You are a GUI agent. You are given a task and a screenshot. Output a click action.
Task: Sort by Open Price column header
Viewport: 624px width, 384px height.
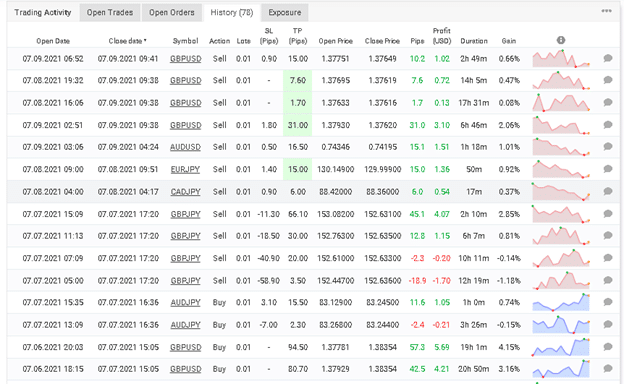pyautogui.click(x=335, y=41)
